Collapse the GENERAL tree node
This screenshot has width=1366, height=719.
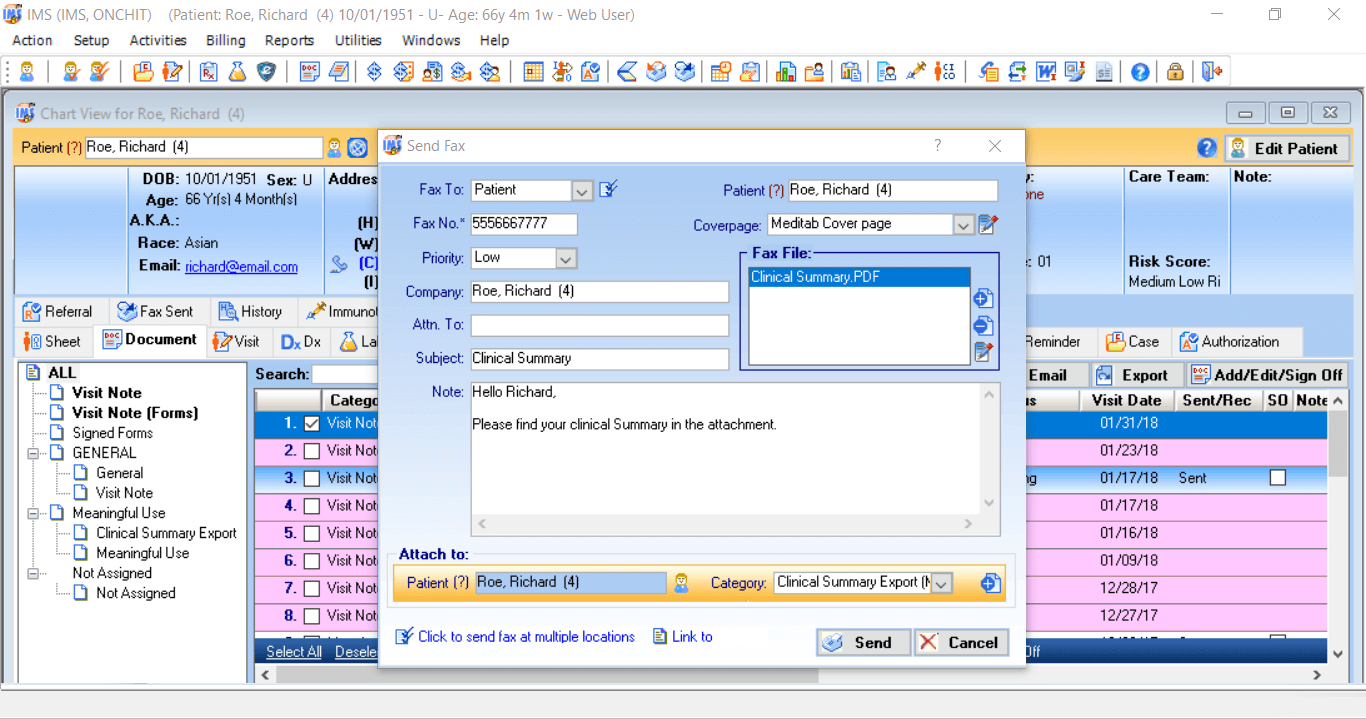(x=34, y=453)
